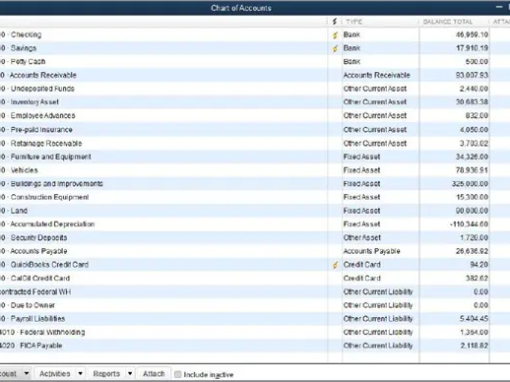Select the Construction Equipment account
The width and height of the screenshot is (510, 382).
tap(50, 197)
